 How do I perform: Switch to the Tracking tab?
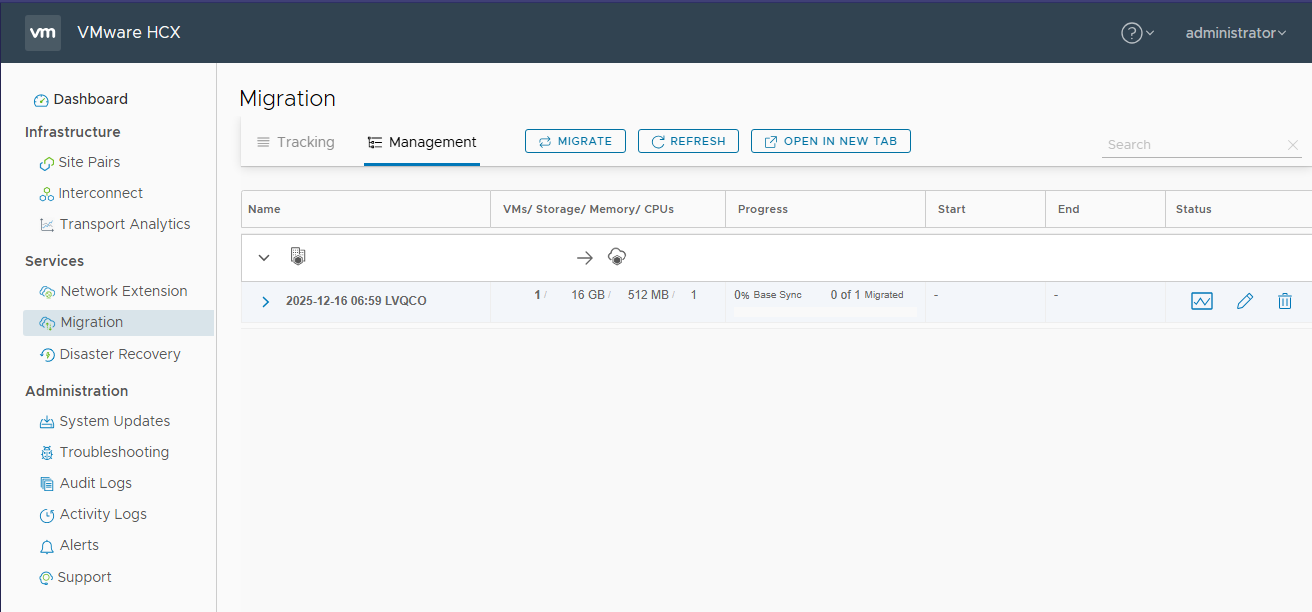point(296,142)
